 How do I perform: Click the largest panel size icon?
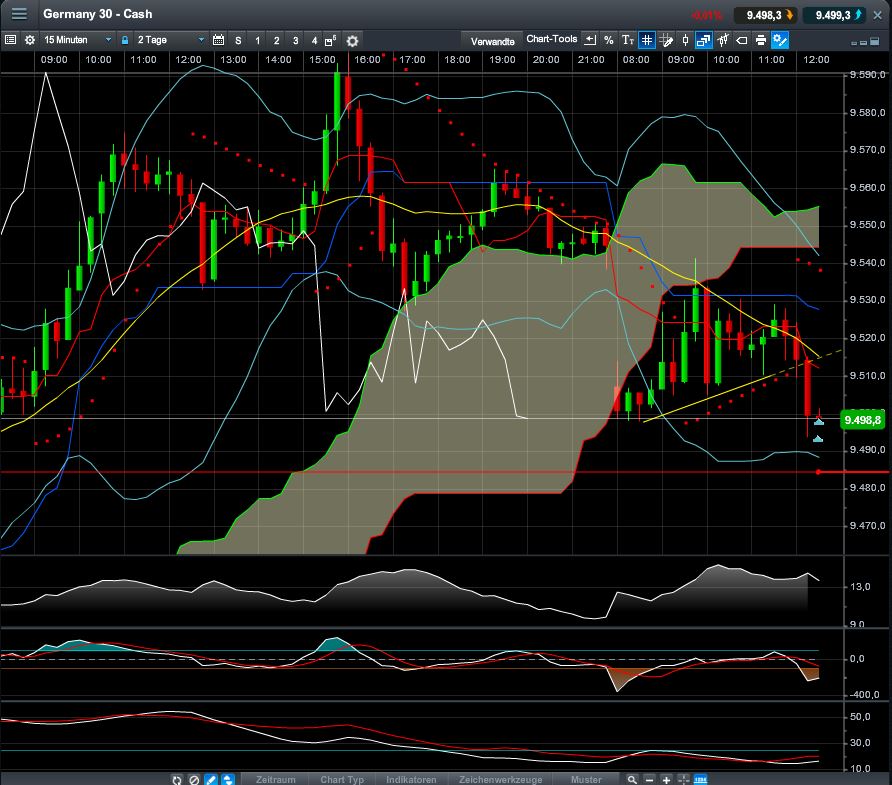874,41
